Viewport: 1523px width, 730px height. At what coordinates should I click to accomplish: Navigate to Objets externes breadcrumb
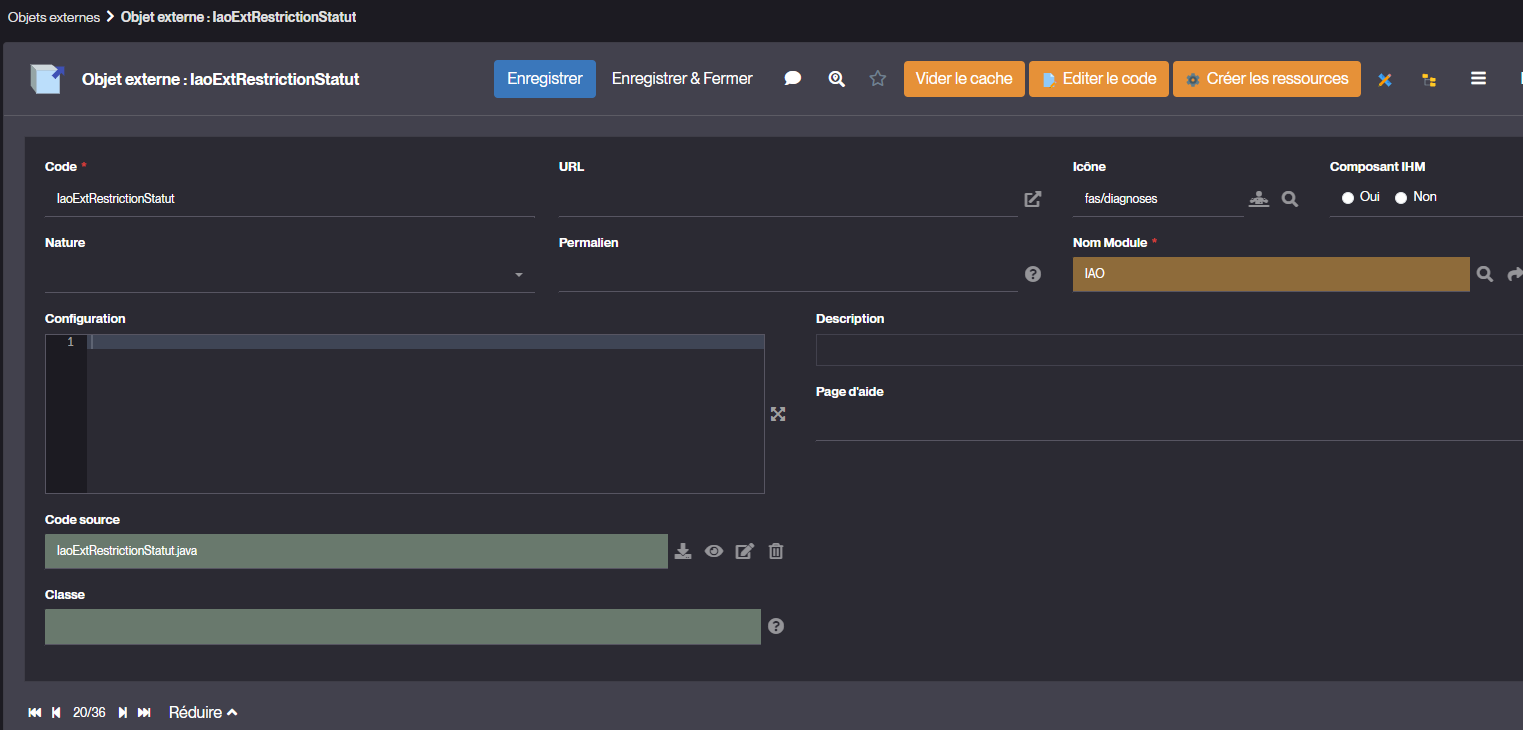coord(54,17)
